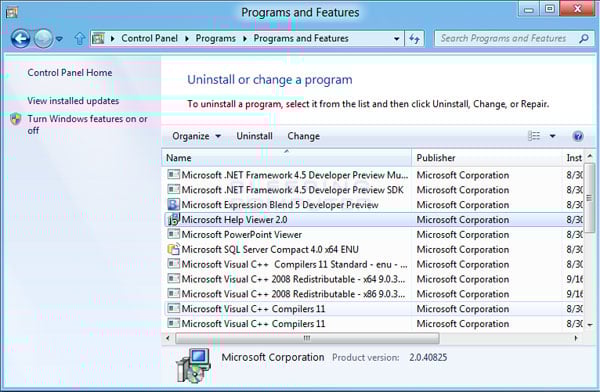Open View installed updates link

click(x=73, y=101)
